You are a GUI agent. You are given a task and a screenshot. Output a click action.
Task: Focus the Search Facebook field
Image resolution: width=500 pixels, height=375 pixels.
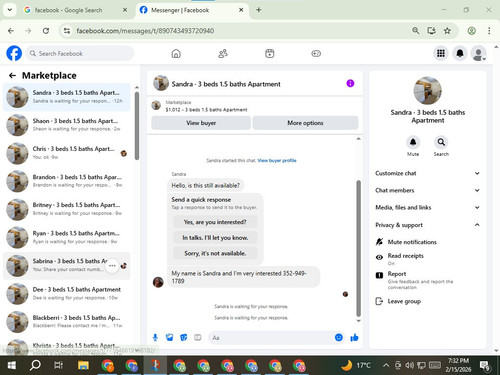click(x=80, y=53)
